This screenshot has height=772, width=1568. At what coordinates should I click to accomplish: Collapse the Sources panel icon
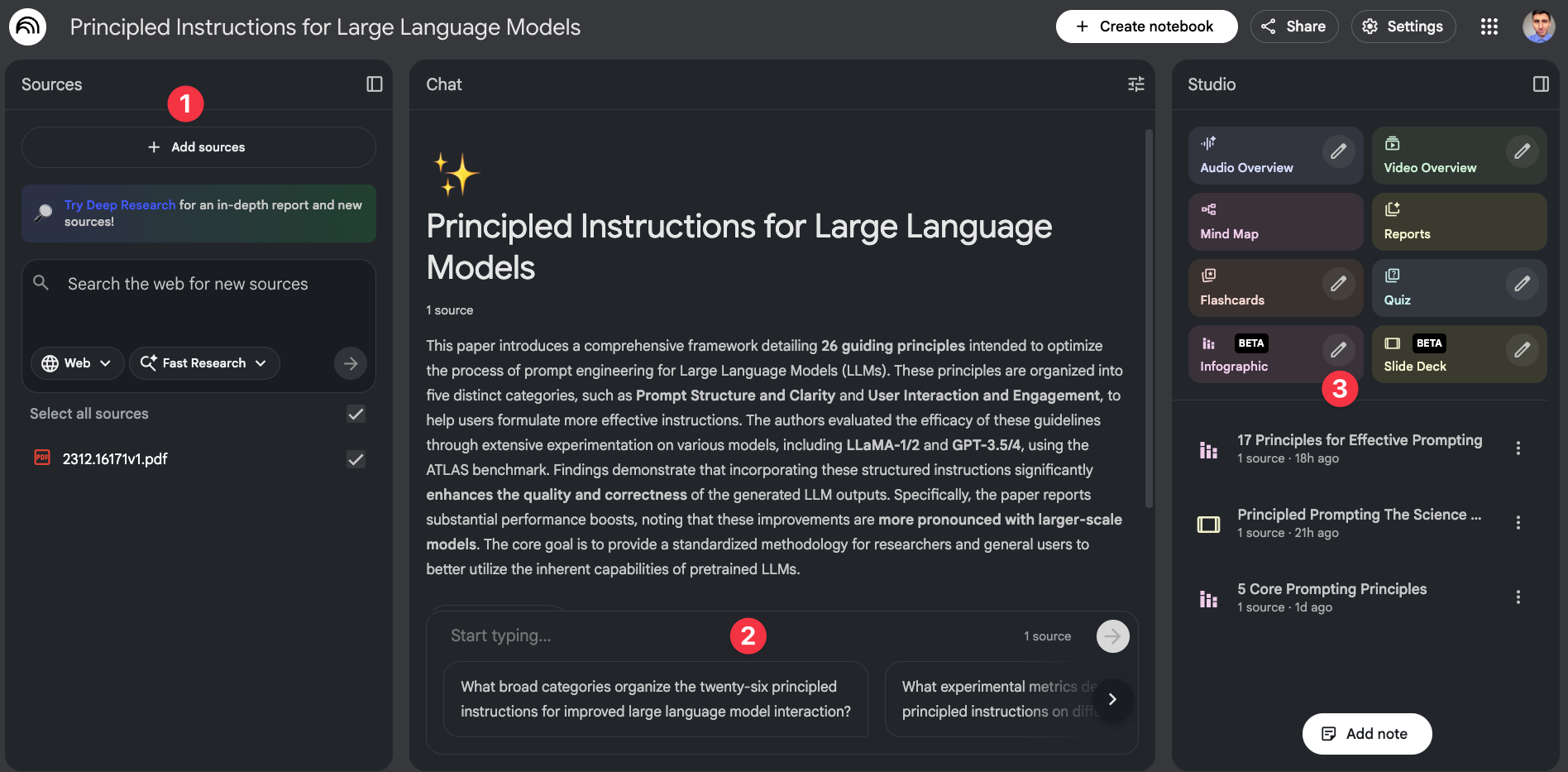pyautogui.click(x=375, y=84)
